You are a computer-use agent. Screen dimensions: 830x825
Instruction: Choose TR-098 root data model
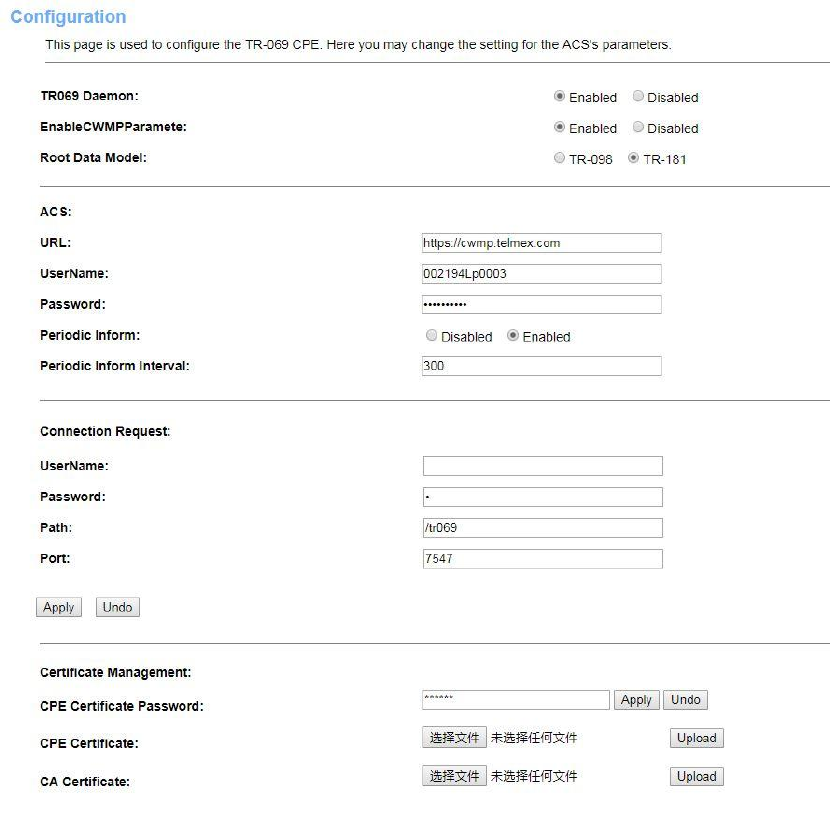pos(559,158)
